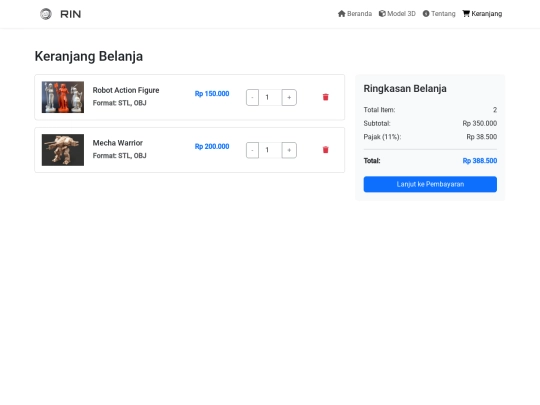The height and width of the screenshot is (405, 540).
Task: Click Robot Action Figure quantity field
Action: (270, 97)
